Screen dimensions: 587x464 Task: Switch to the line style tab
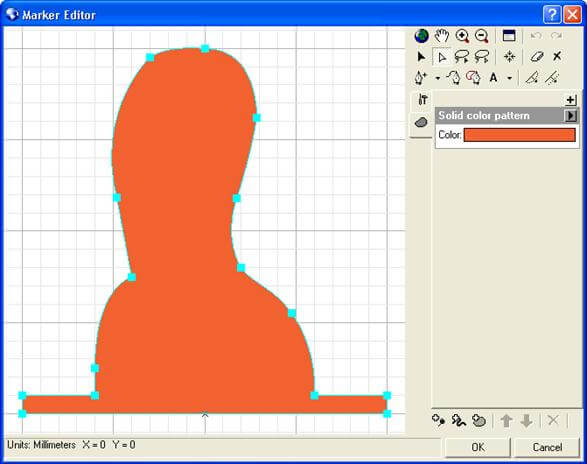422,100
